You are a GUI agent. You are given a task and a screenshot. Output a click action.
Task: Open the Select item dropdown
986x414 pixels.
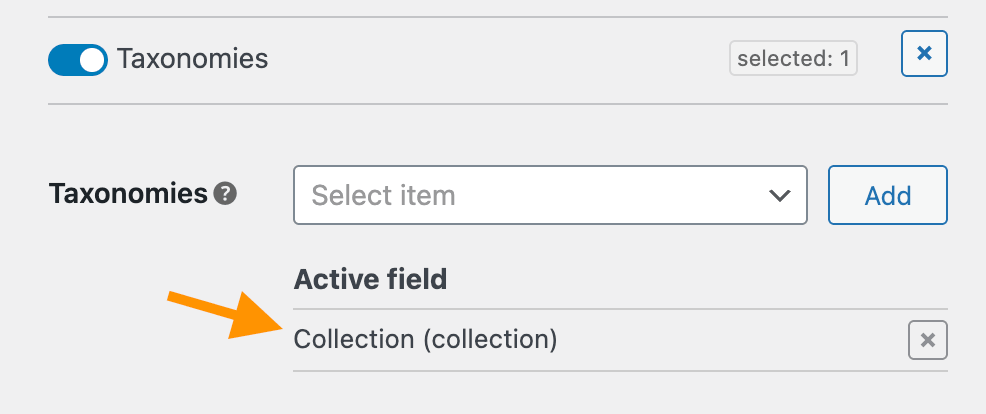[x=549, y=195]
